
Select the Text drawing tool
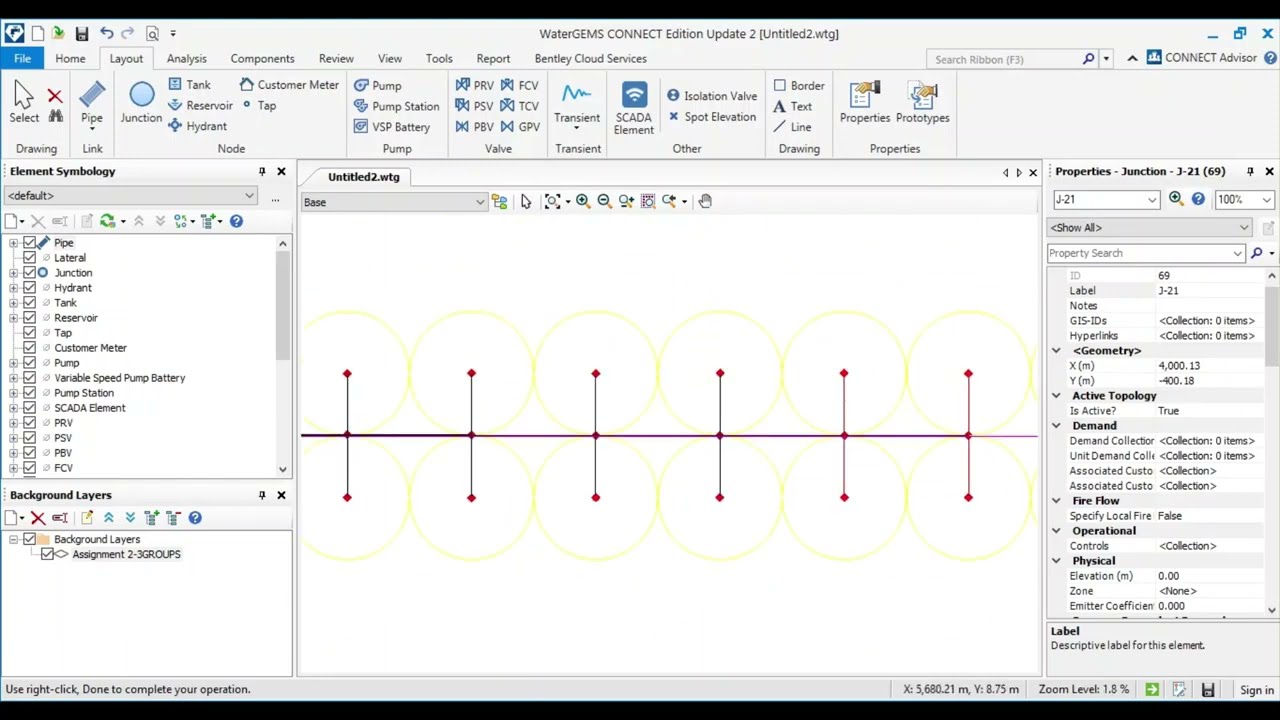[x=792, y=106]
